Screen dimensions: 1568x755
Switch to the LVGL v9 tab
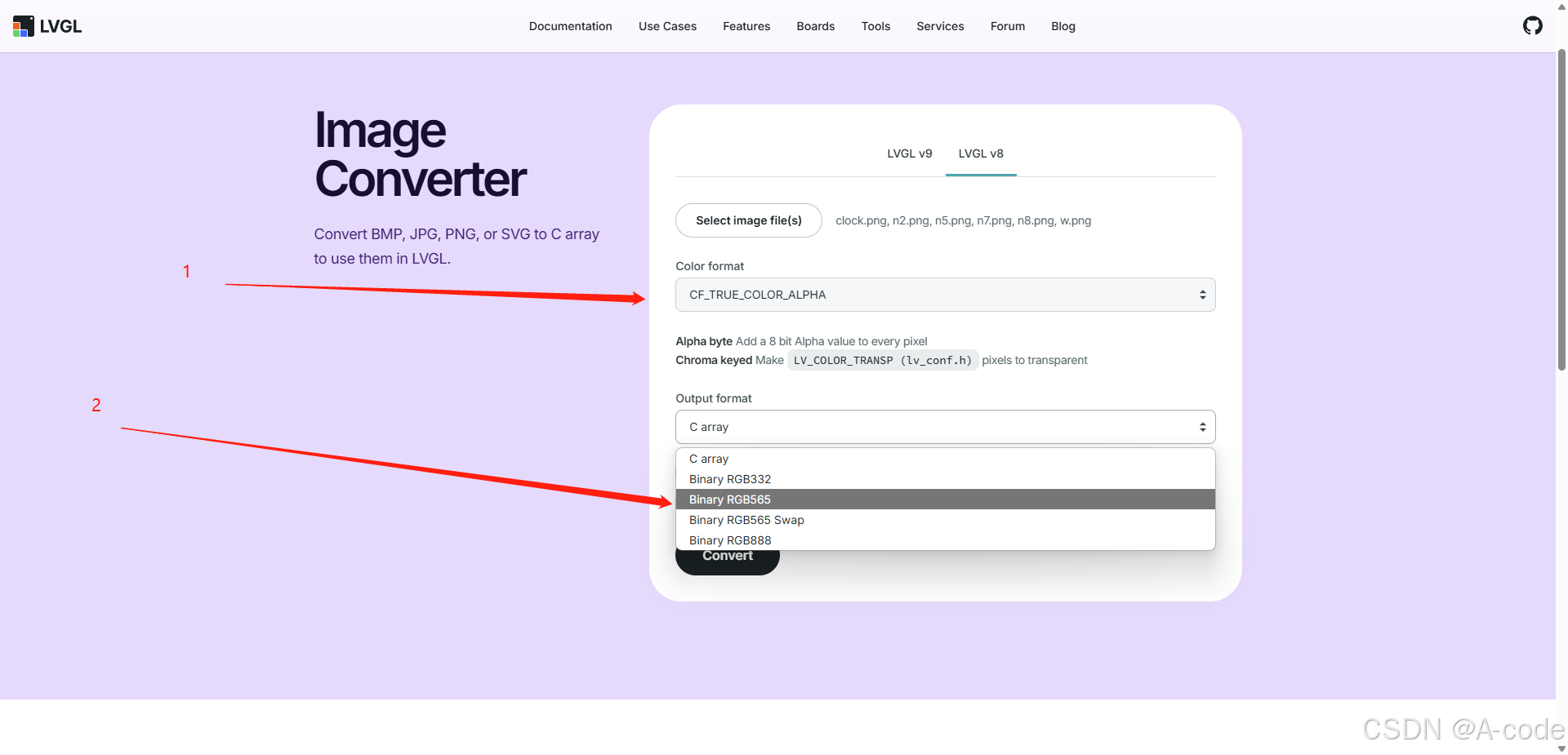[909, 153]
